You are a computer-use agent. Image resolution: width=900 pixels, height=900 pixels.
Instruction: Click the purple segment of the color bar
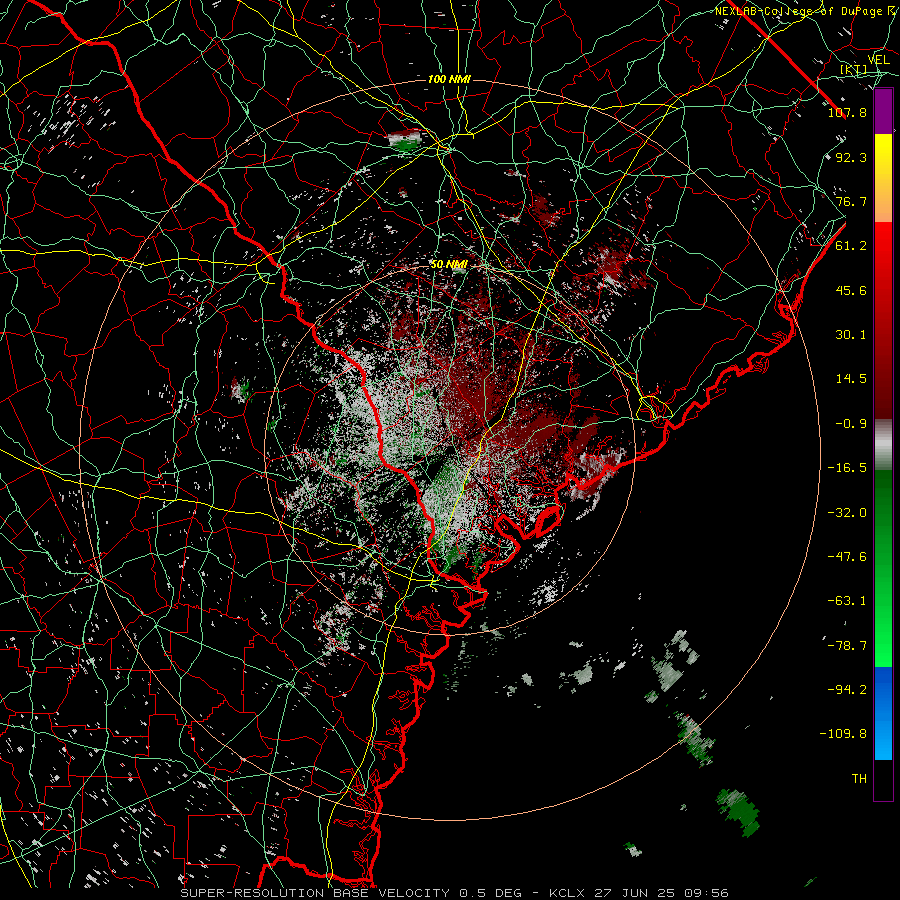coord(883,111)
